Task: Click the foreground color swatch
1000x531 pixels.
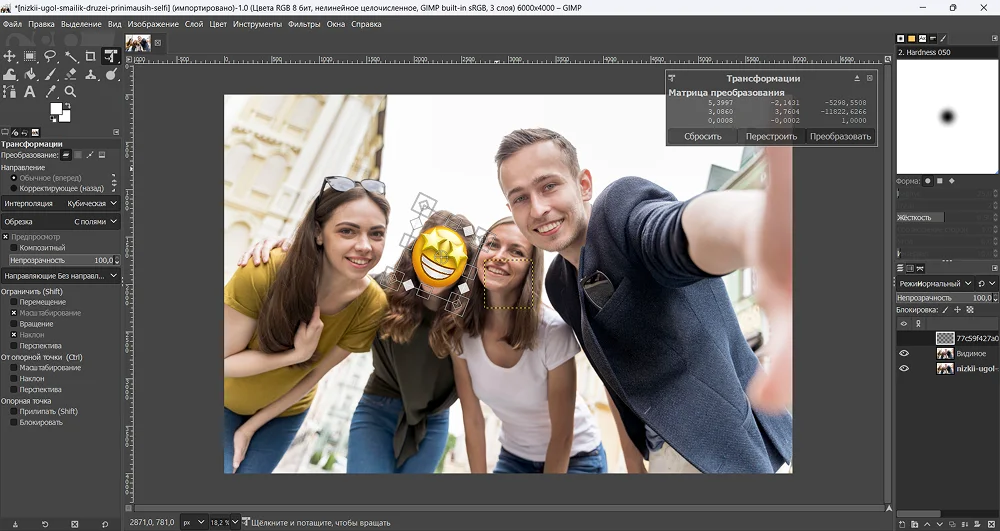Action: (57, 109)
